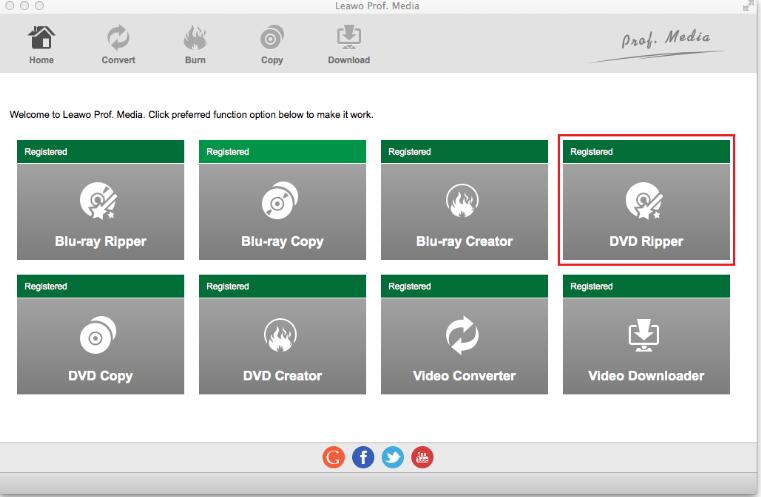This screenshot has width=761, height=497.
Task: Click the Home label in toolbar
Action: tap(41, 60)
